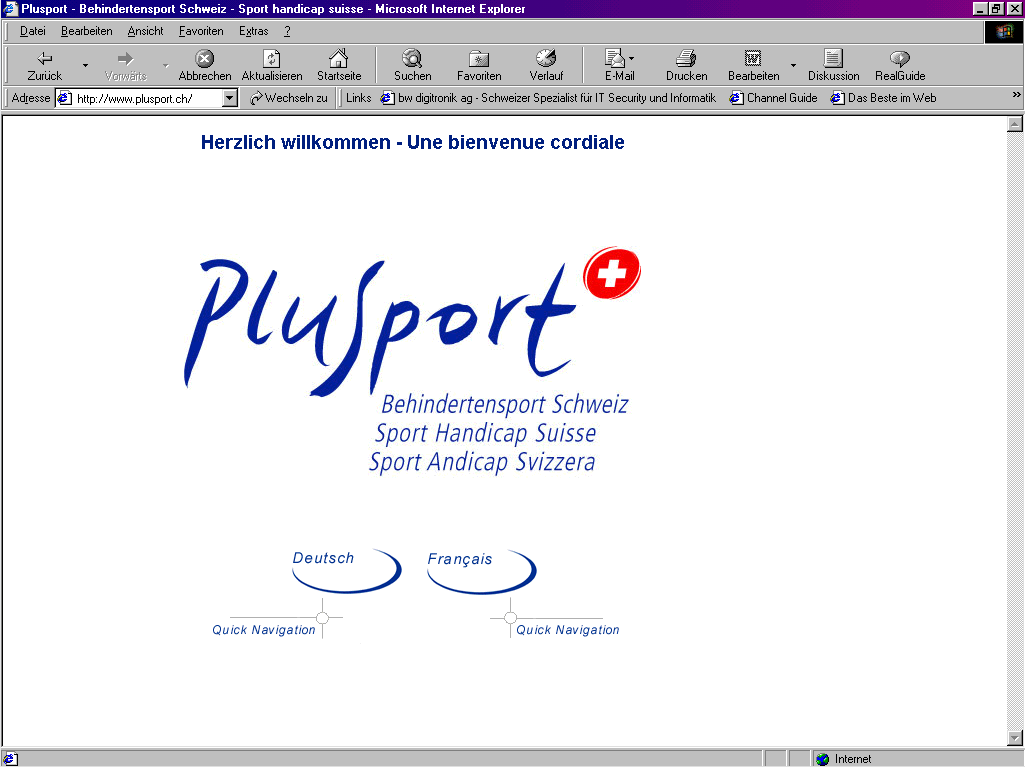1025x767 pixels.
Task: Go back with the Zurück button
Action: pos(44,65)
